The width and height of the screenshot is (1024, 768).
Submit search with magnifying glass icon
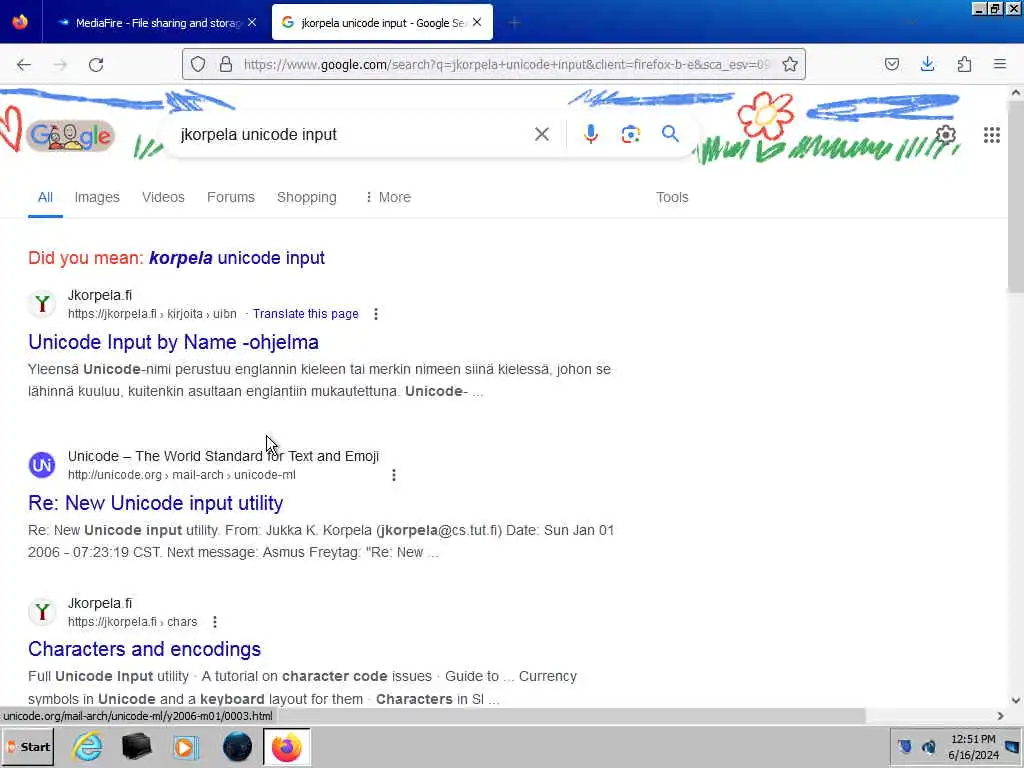[670, 134]
